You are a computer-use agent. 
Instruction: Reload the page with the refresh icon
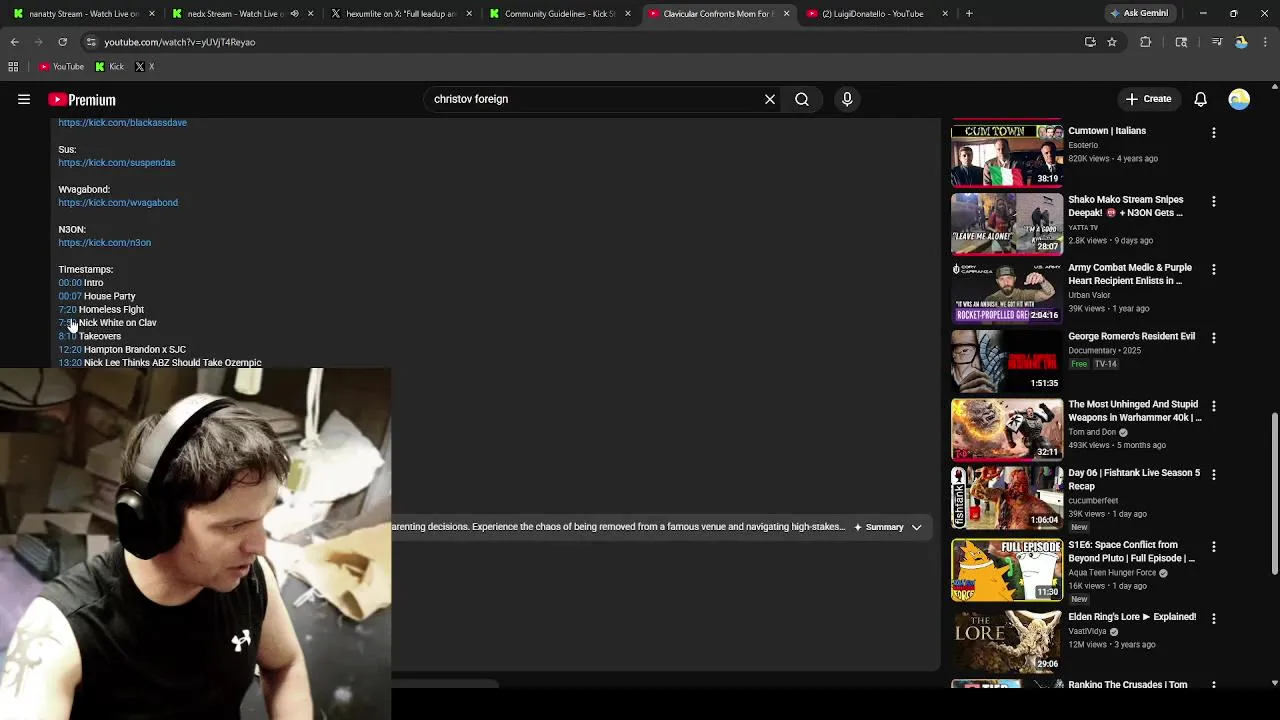pyautogui.click(x=62, y=42)
